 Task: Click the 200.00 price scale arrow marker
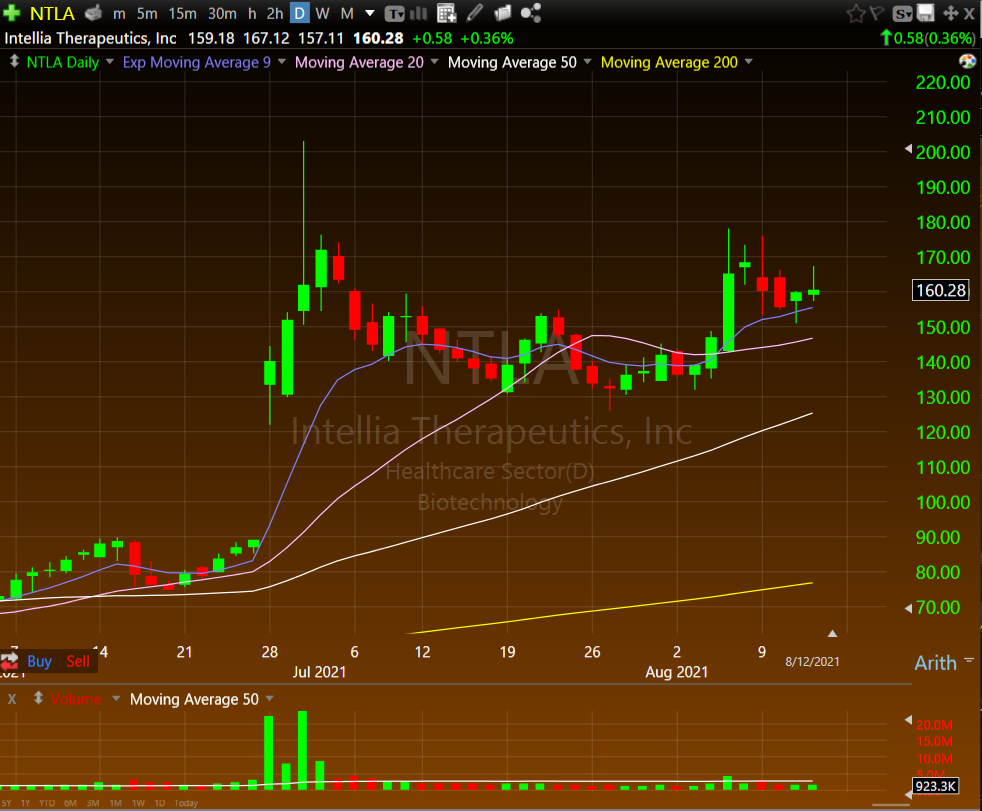908,149
